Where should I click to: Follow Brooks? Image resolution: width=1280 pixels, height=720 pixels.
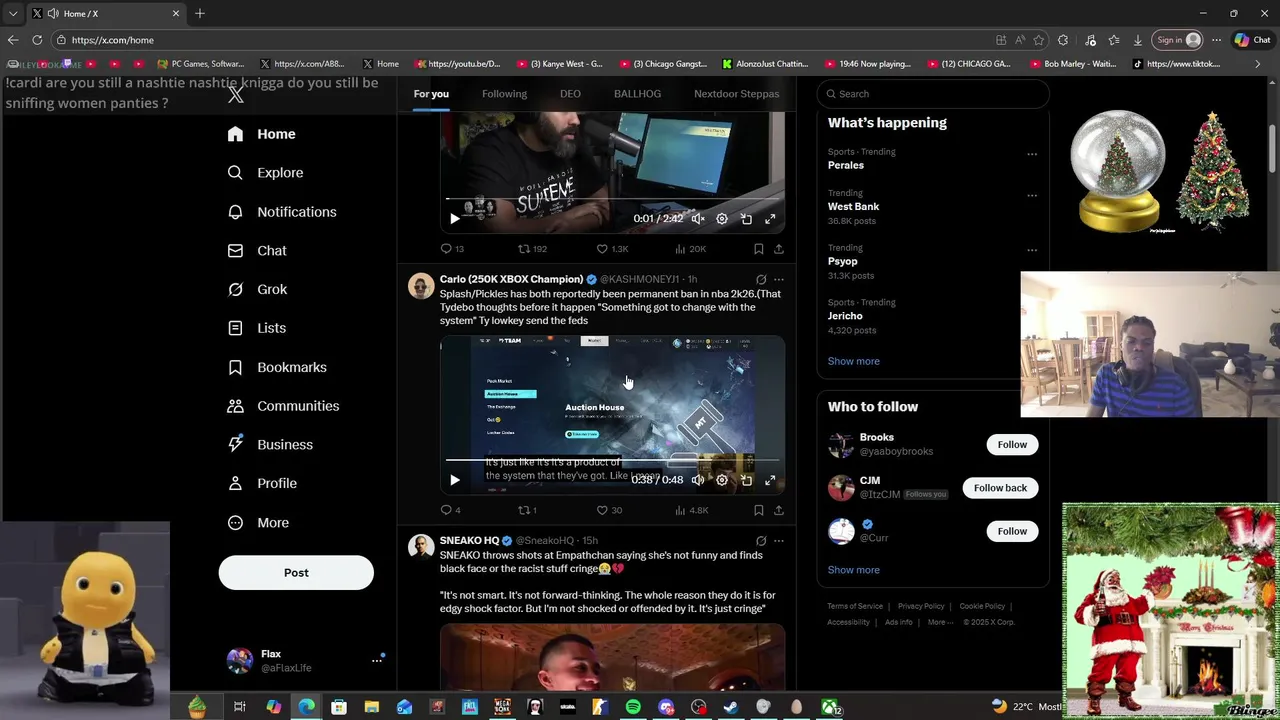(1012, 445)
